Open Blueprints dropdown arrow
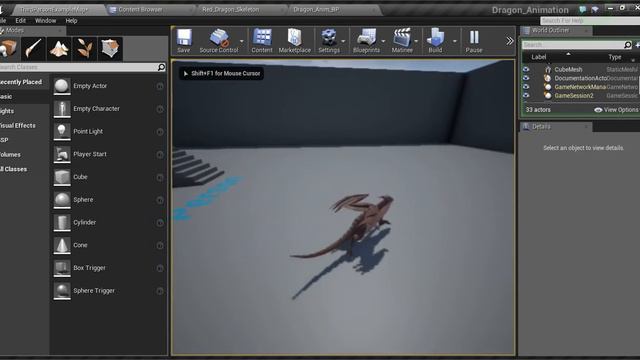This screenshot has width=640, height=360. click(383, 41)
